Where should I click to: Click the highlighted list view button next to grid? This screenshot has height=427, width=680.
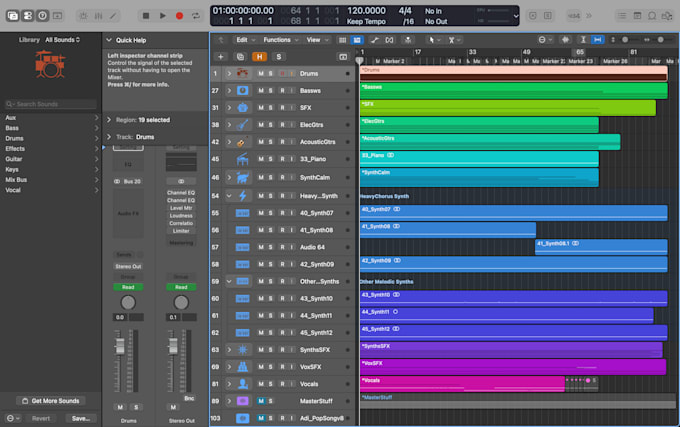[357, 40]
